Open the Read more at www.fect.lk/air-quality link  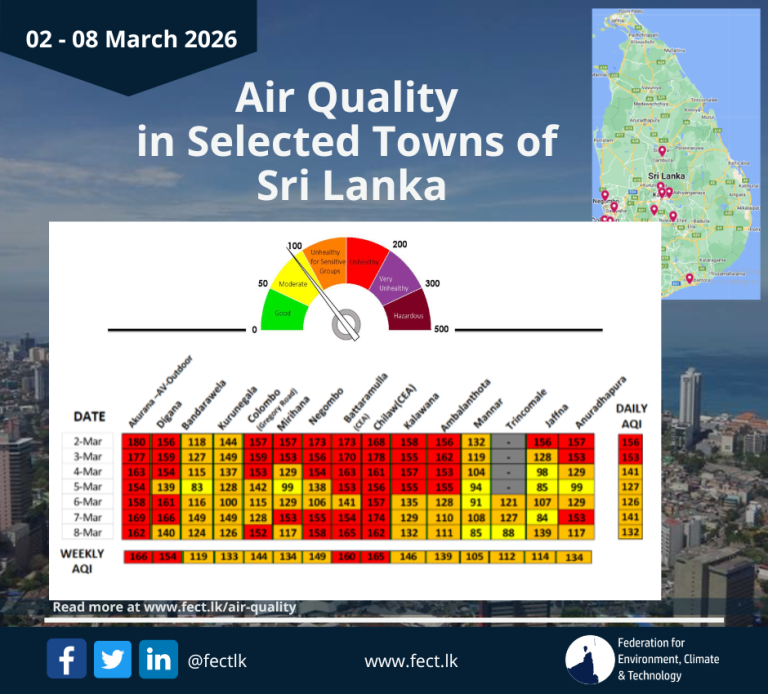173,606
